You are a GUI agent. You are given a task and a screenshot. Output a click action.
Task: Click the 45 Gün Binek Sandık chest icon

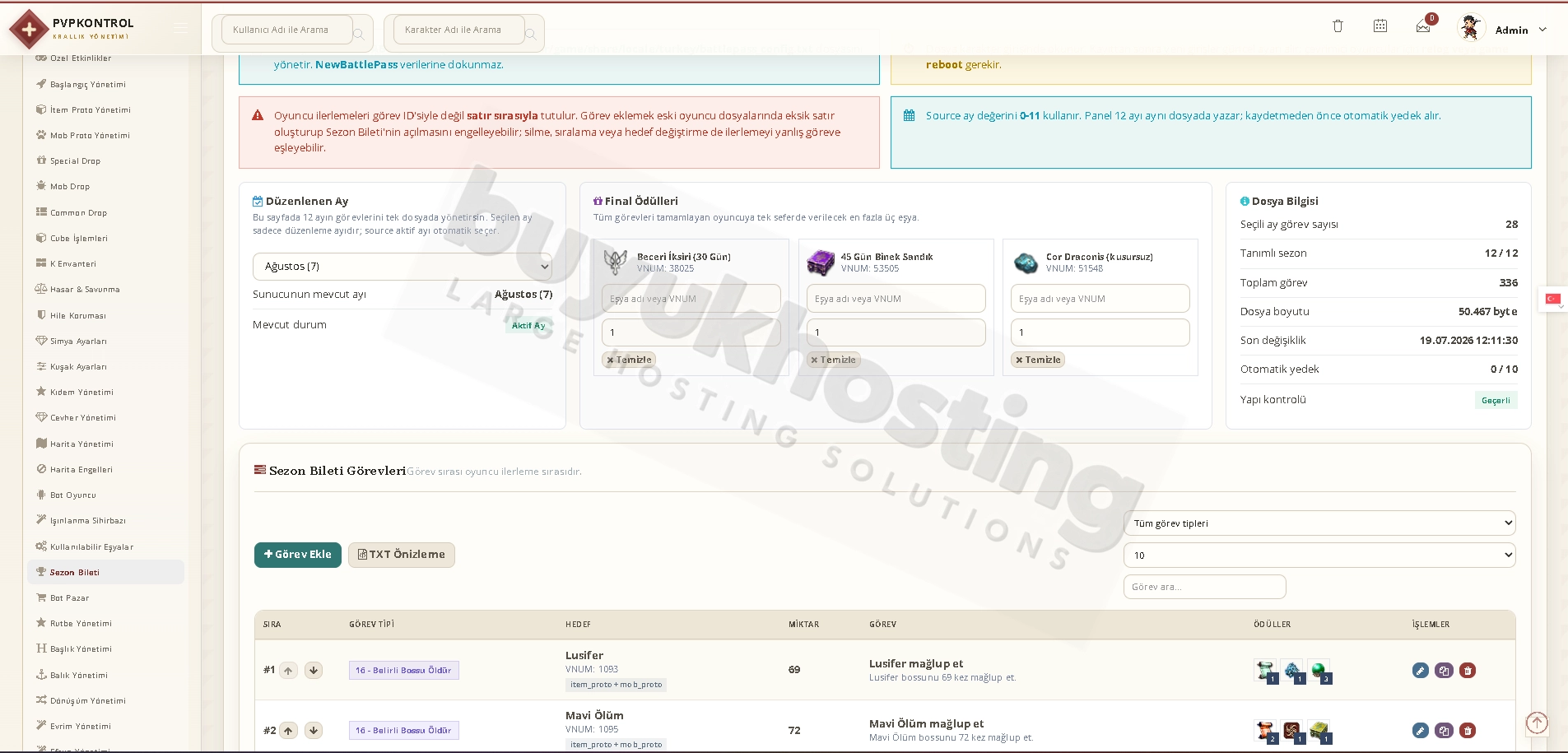[821, 262]
